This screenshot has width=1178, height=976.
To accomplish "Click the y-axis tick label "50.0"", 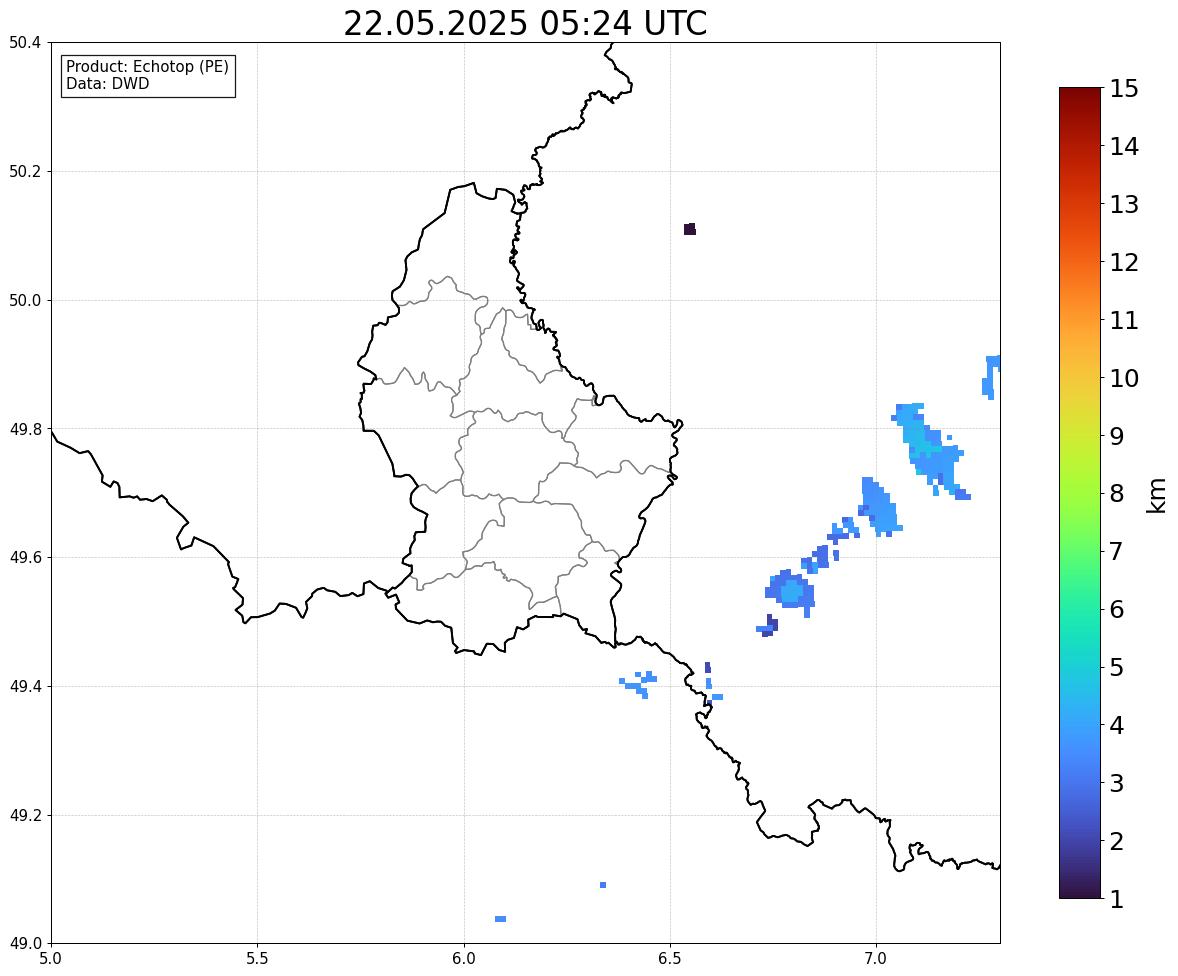I will coord(25,301).
